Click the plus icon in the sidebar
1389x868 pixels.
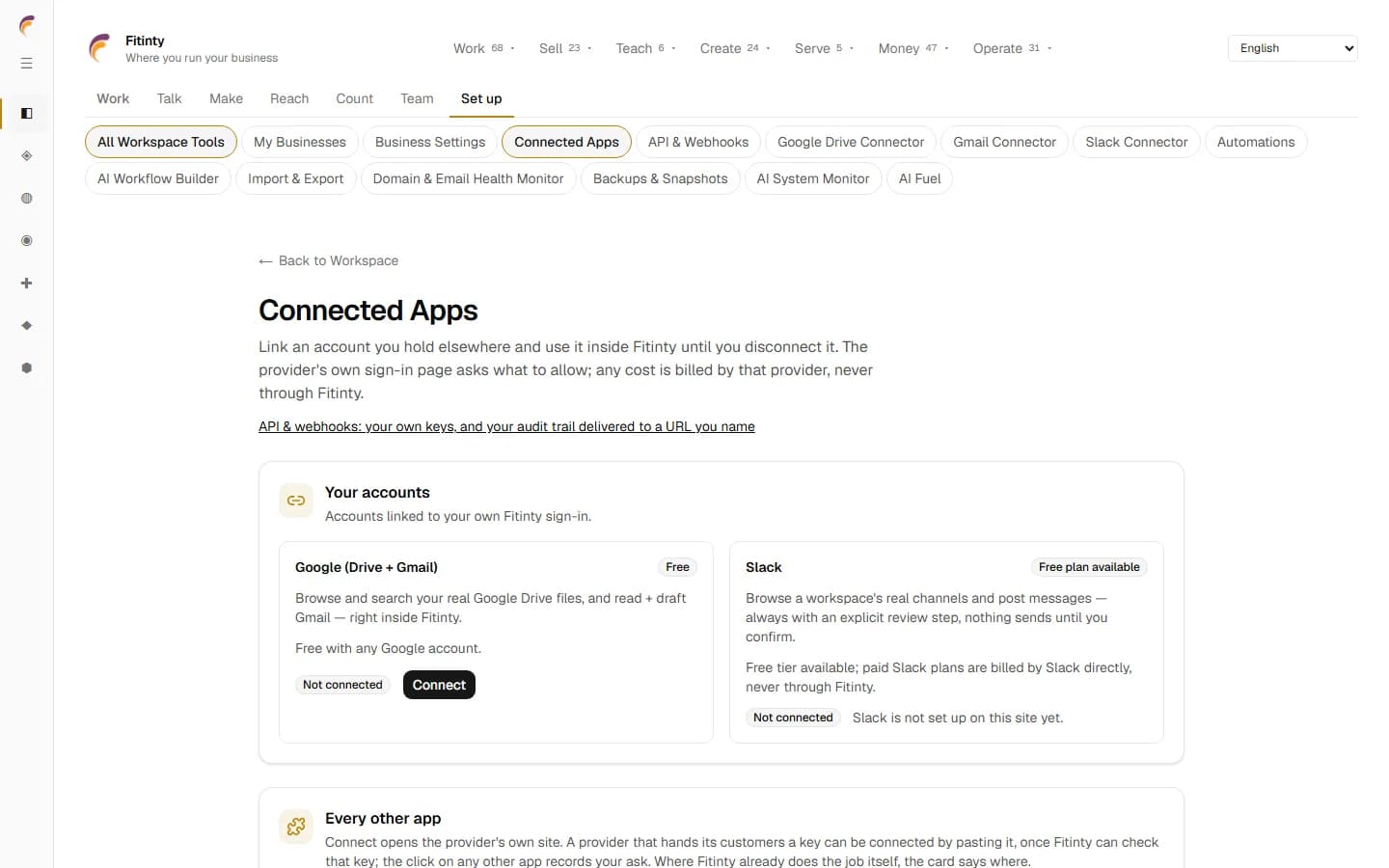point(27,284)
